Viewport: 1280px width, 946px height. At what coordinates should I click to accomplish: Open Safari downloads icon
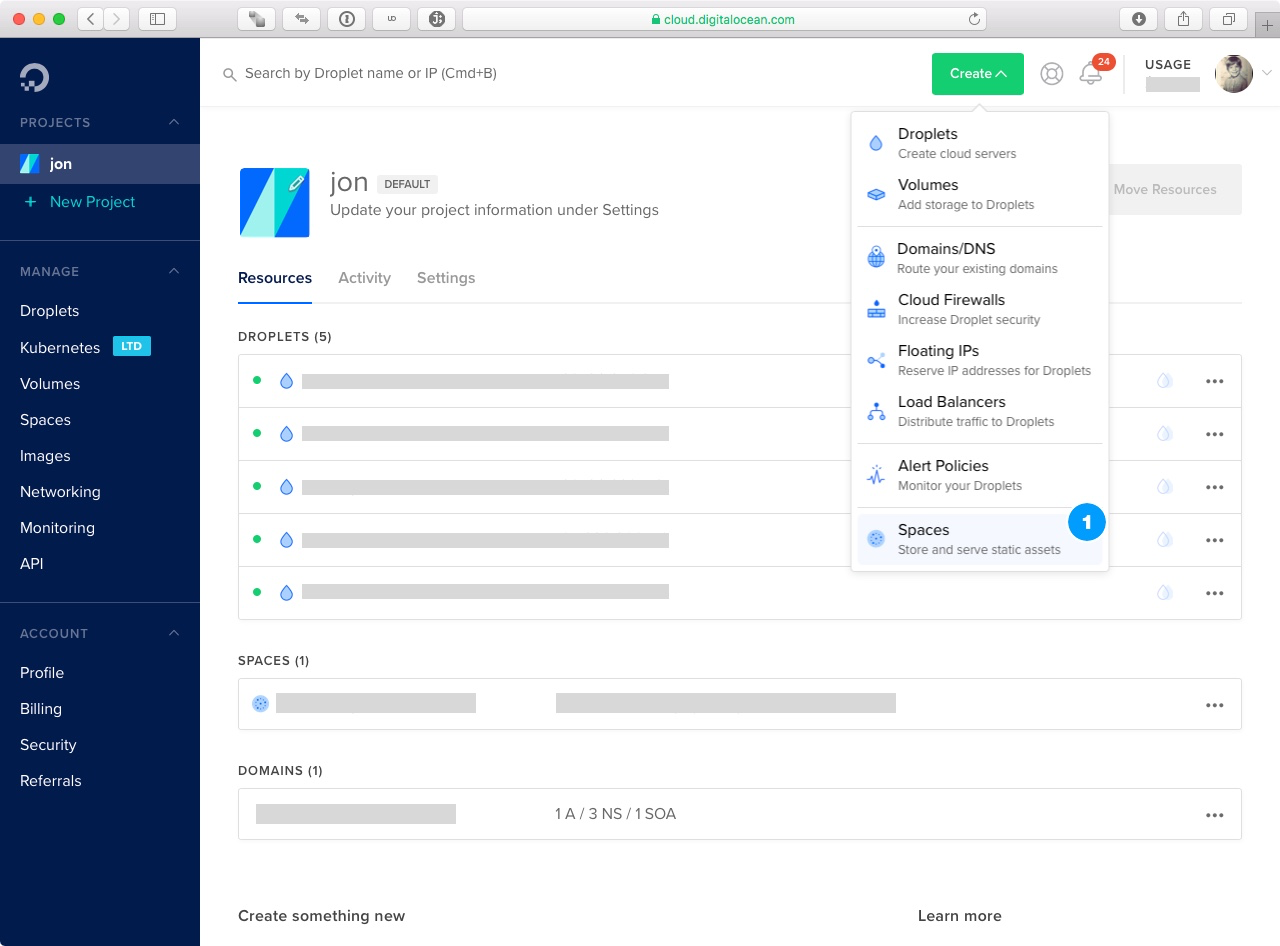[x=1138, y=19]
